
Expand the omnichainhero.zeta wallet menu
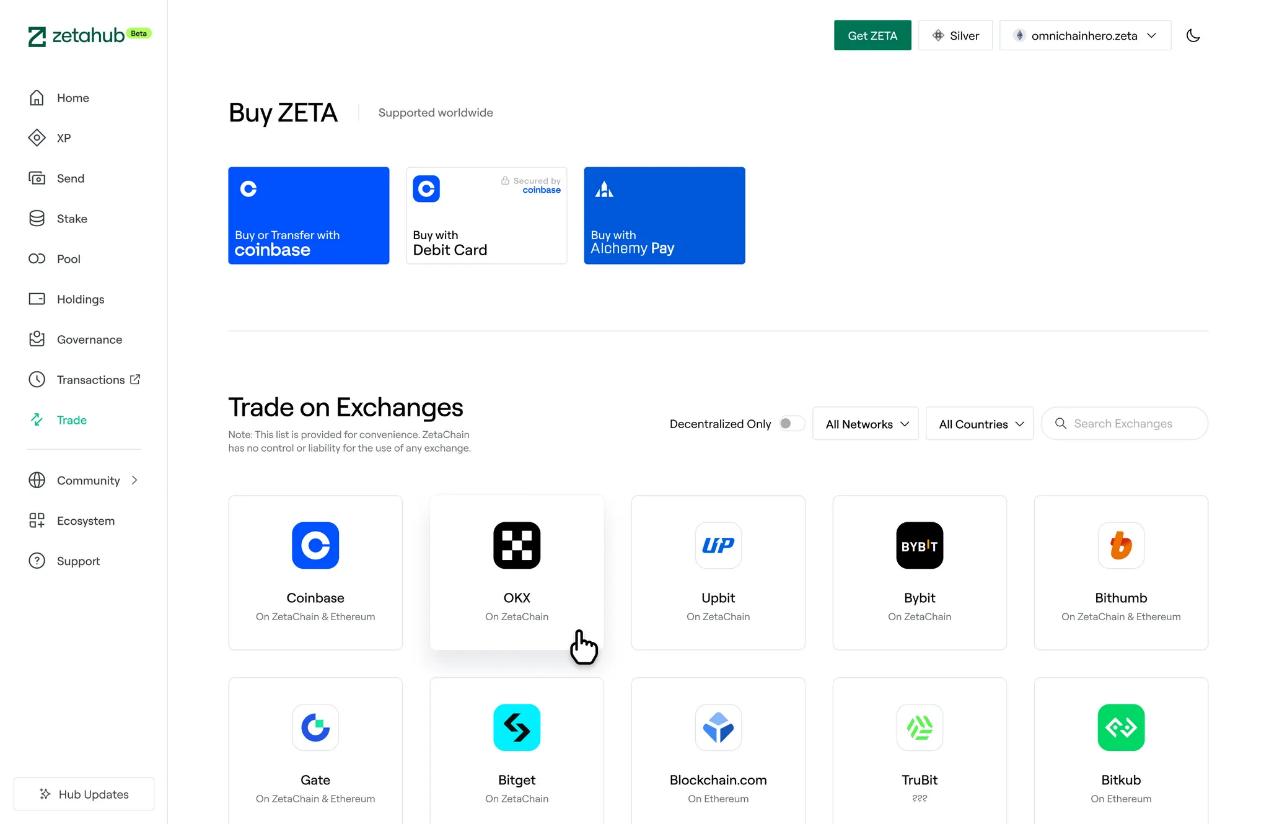pyautogui.click(x=1085, y=35)
